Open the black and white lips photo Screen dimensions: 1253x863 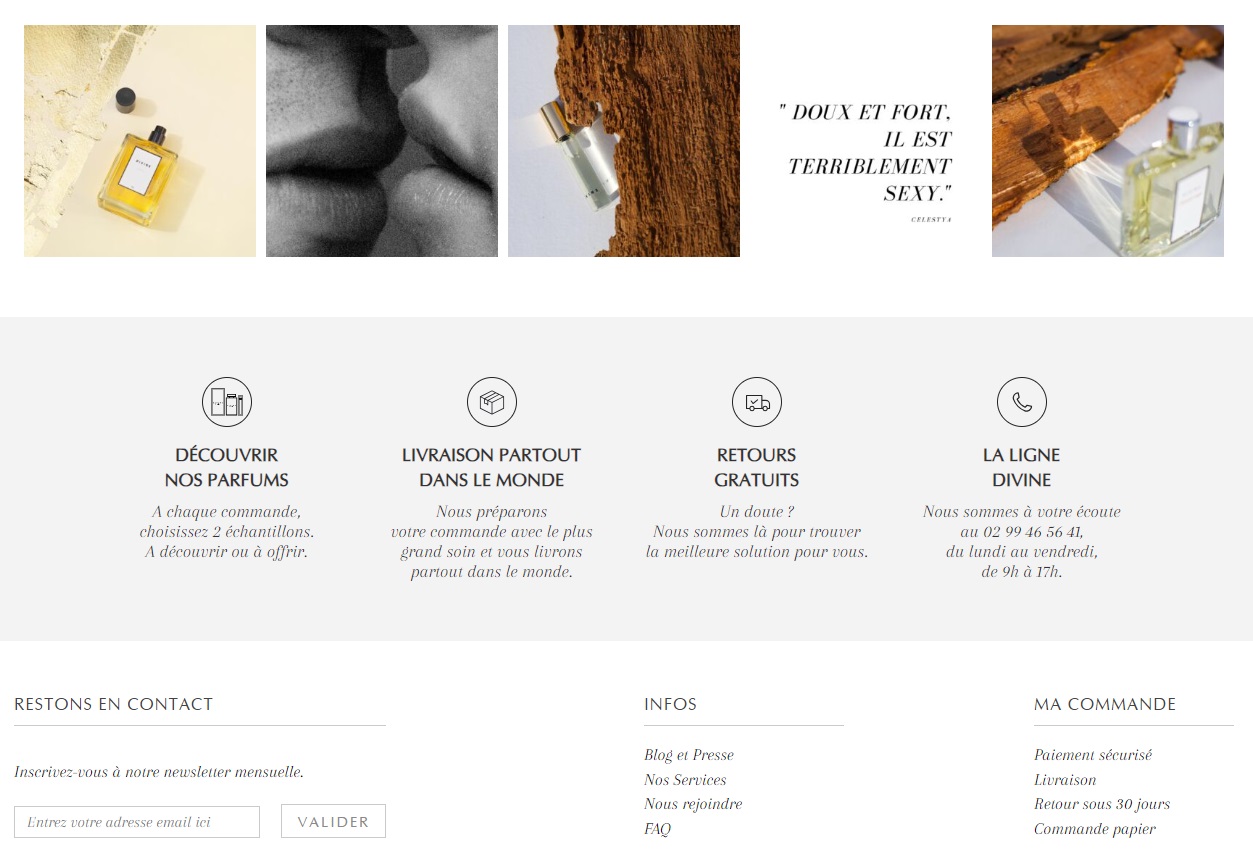click(x=382, y=141)
